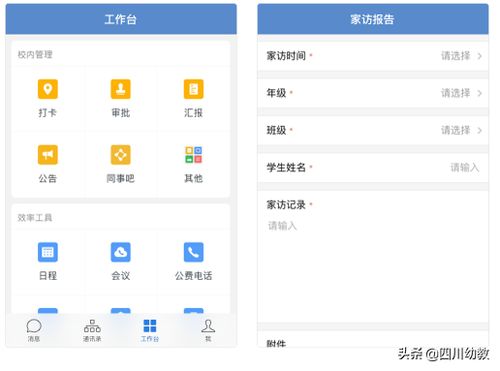The height and width of the screenshot is (371, 500).
Task: Click the 校内管理 section heading
Action: 35,54
